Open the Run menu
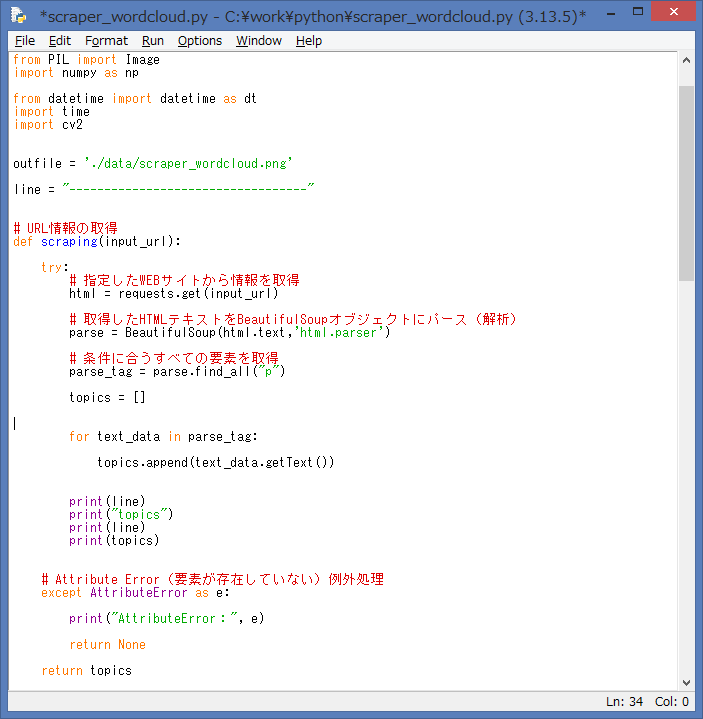703x719 pixels. click(x=153, y=41)
